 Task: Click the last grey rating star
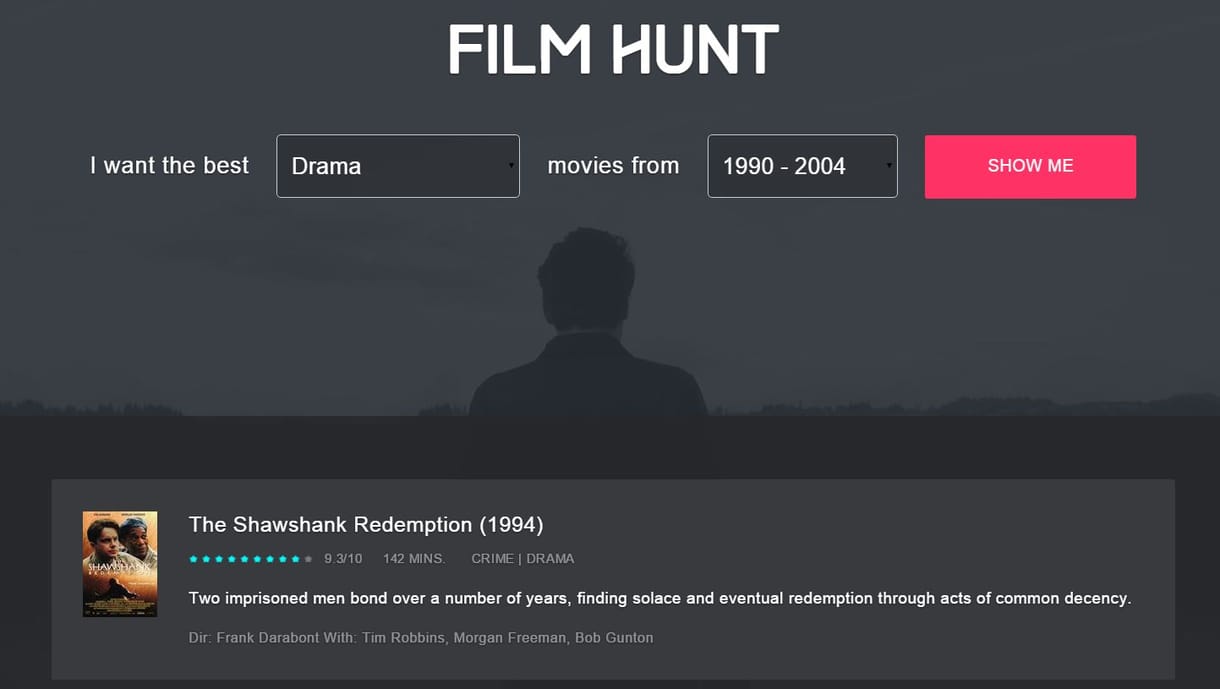pos(308,559)
